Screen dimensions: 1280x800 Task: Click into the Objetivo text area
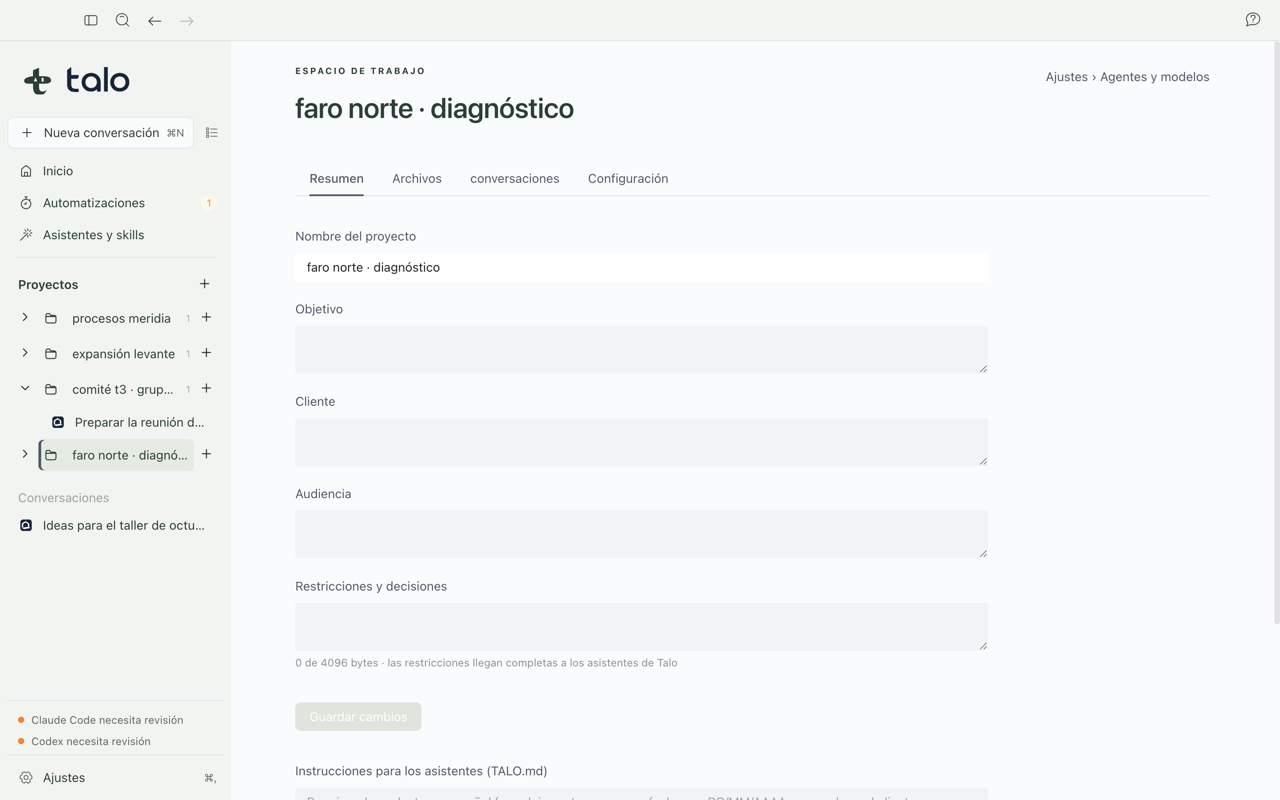tap(641, 350)
